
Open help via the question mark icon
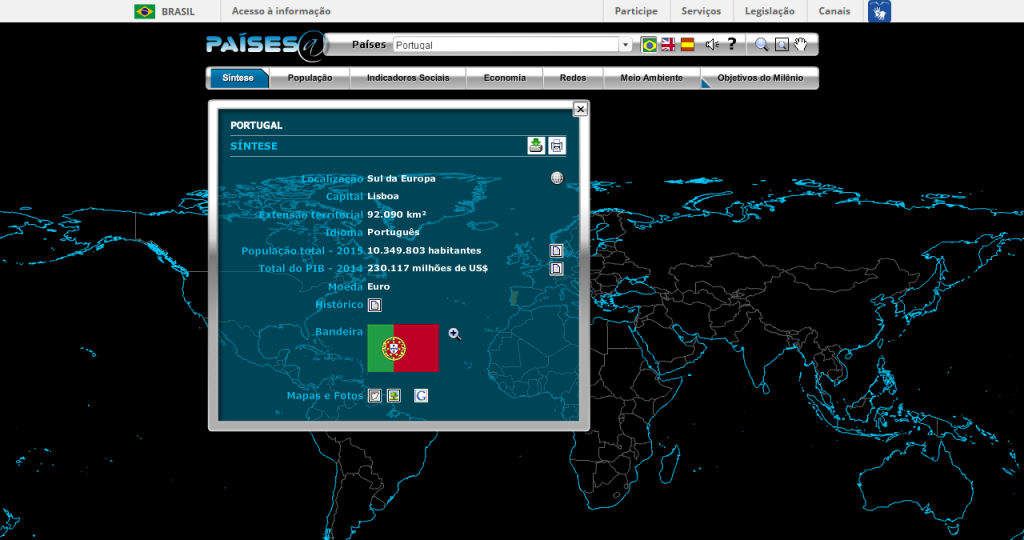coord(732,44)
